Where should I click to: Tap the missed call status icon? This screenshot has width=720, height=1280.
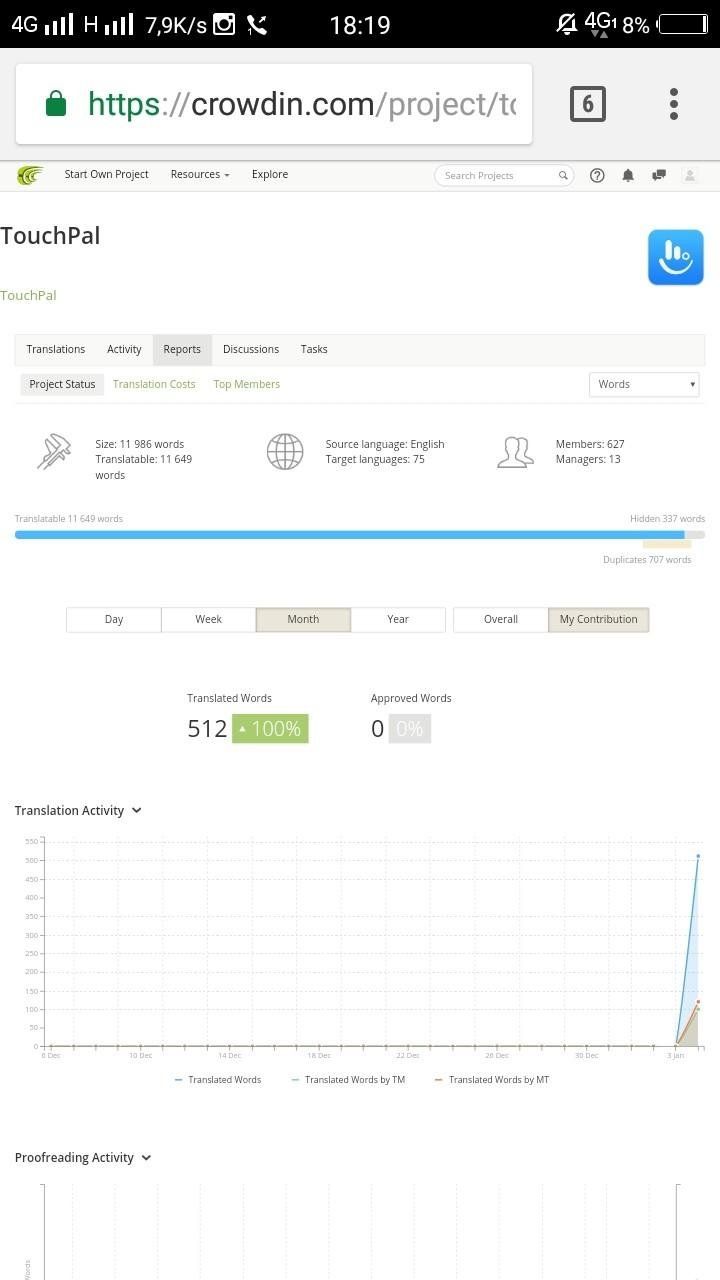[x=257, y=25]
